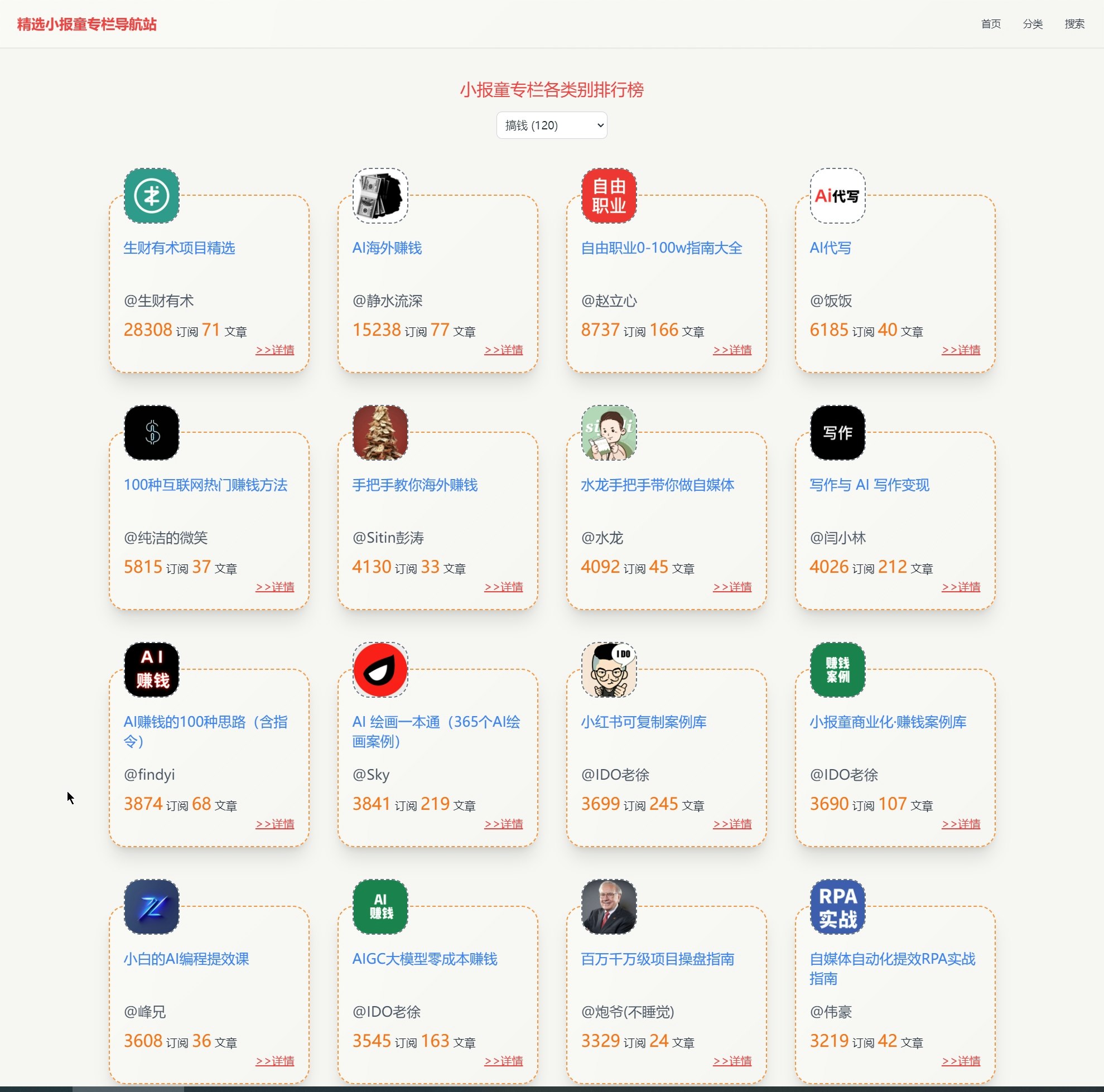Click the red AI绘画 logo icon
Image resolution: width=1104 pixels, height=1092 pixels.
click(x=380, y=670)
